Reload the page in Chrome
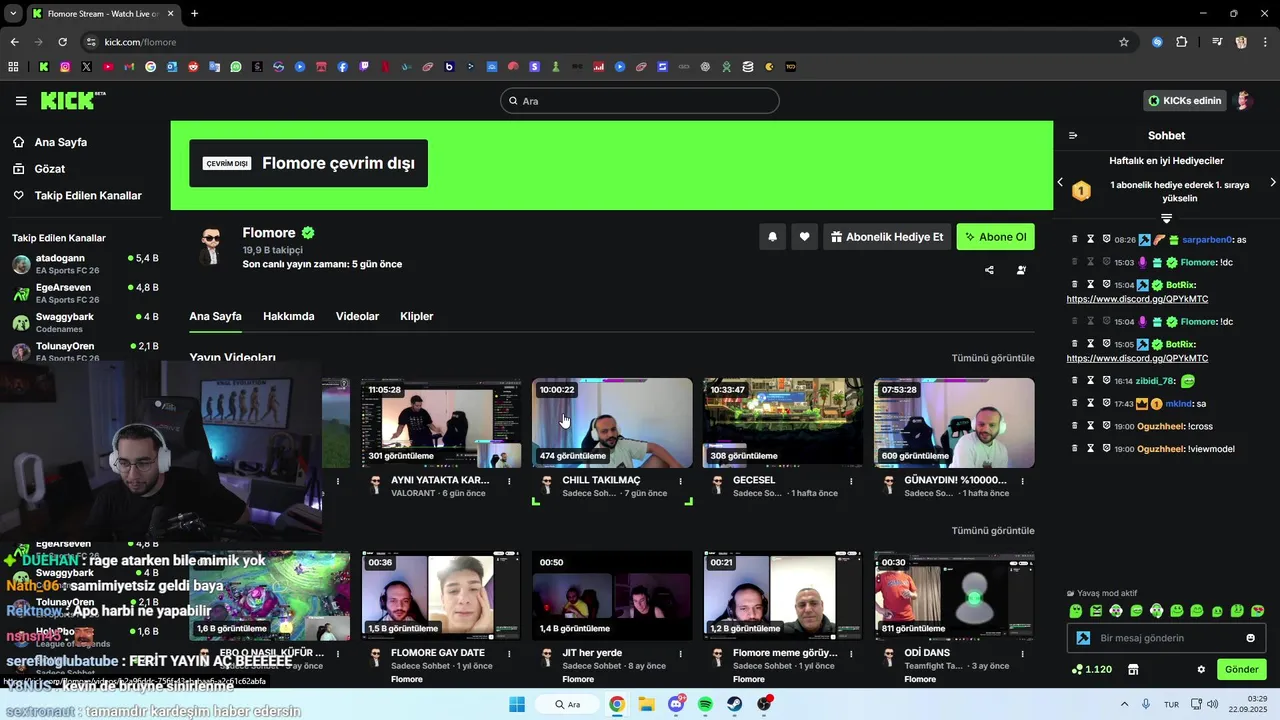The width and height of the screenshot is (1280, 720). (62, 42)
